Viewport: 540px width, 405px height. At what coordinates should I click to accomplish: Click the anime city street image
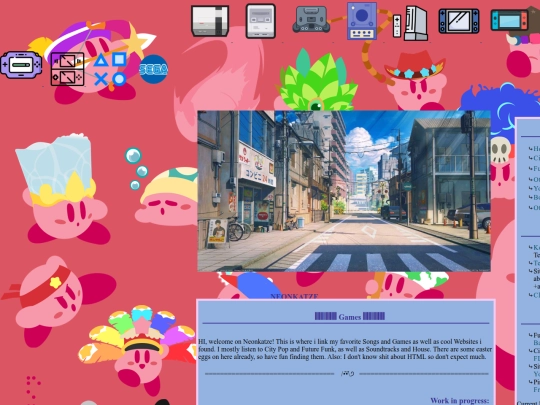coord(344,191)
